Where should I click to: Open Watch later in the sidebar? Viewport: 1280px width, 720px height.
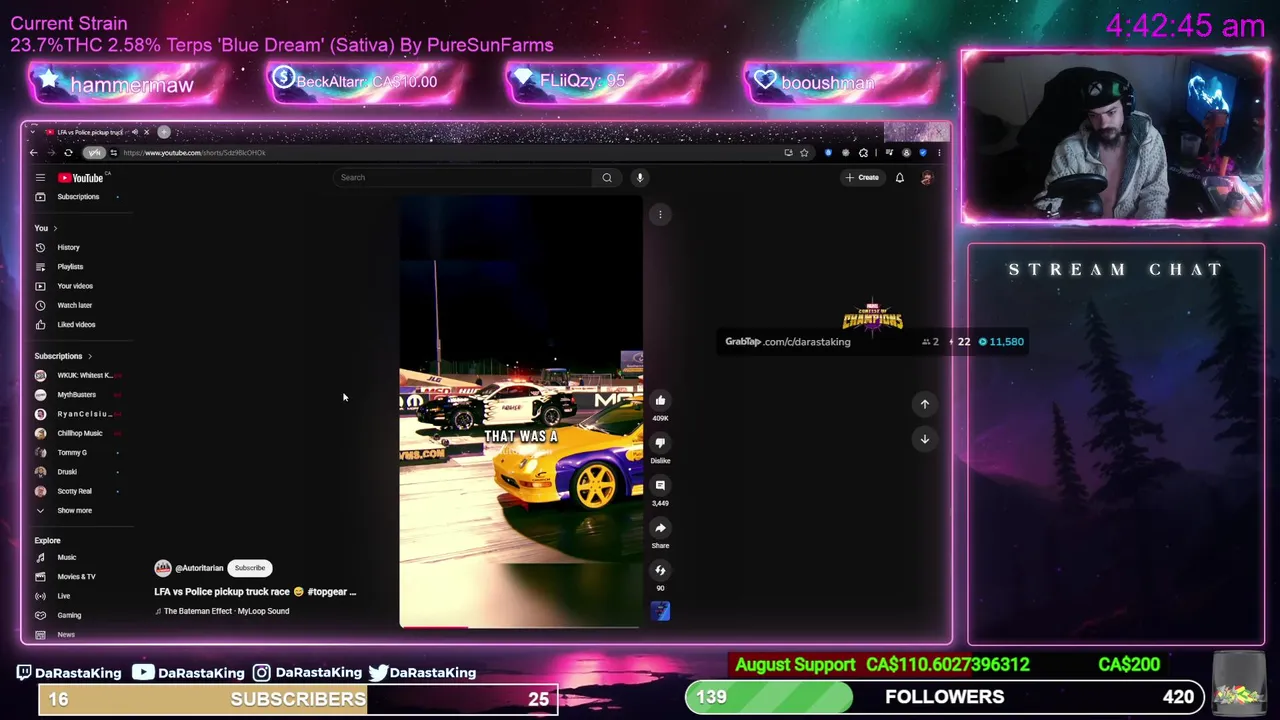74,305
